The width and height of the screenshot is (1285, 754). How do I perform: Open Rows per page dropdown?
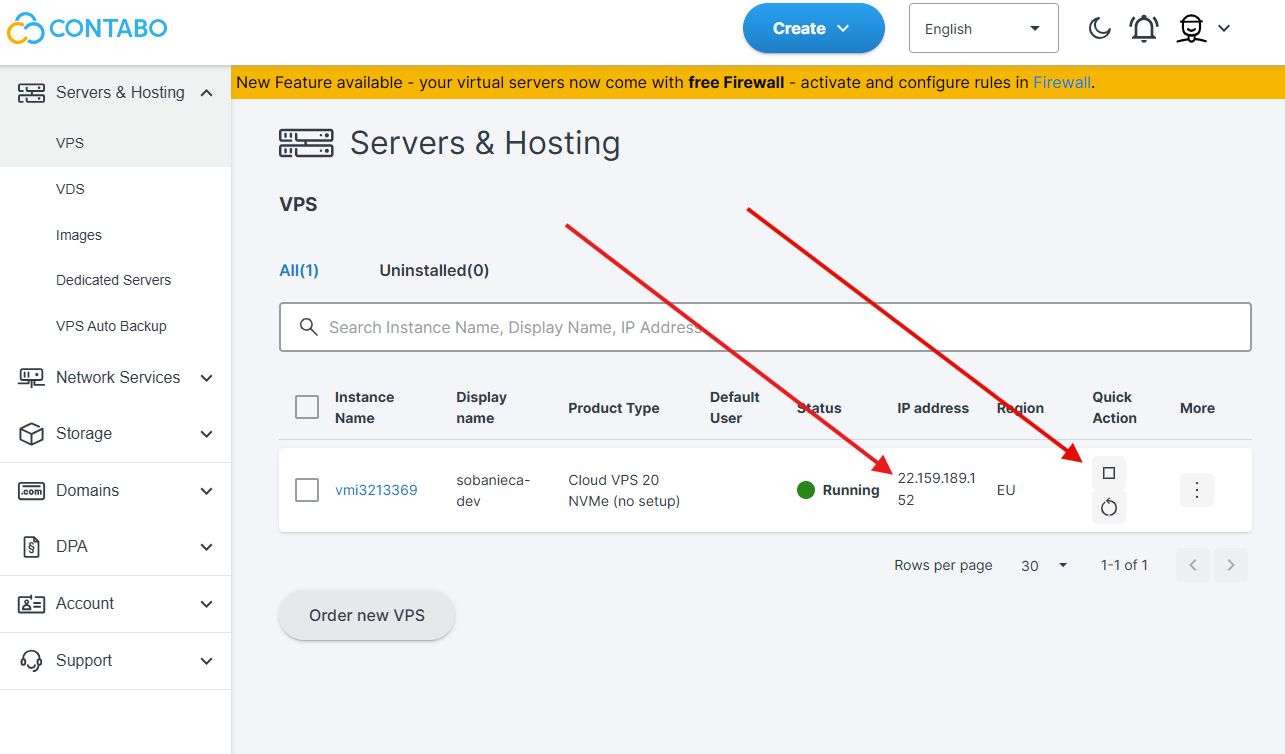pos(1044,566)
